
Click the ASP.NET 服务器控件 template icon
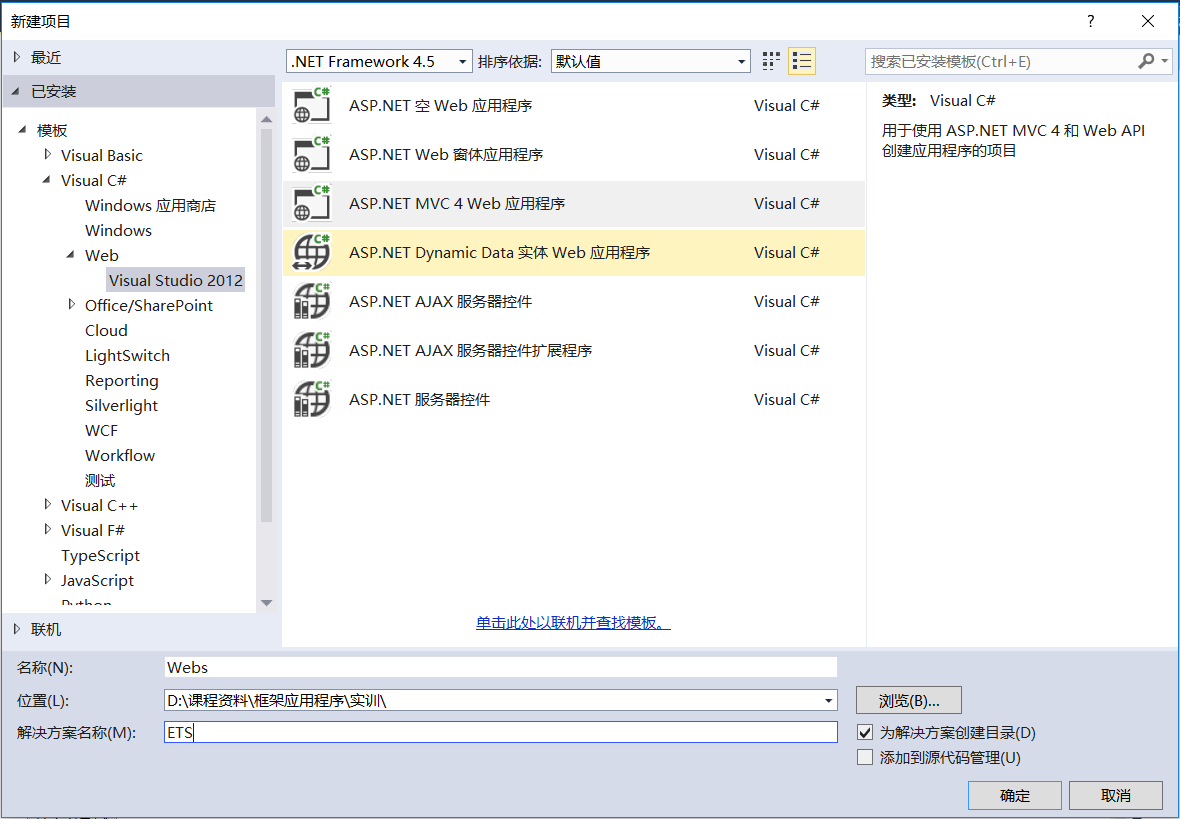312,399
